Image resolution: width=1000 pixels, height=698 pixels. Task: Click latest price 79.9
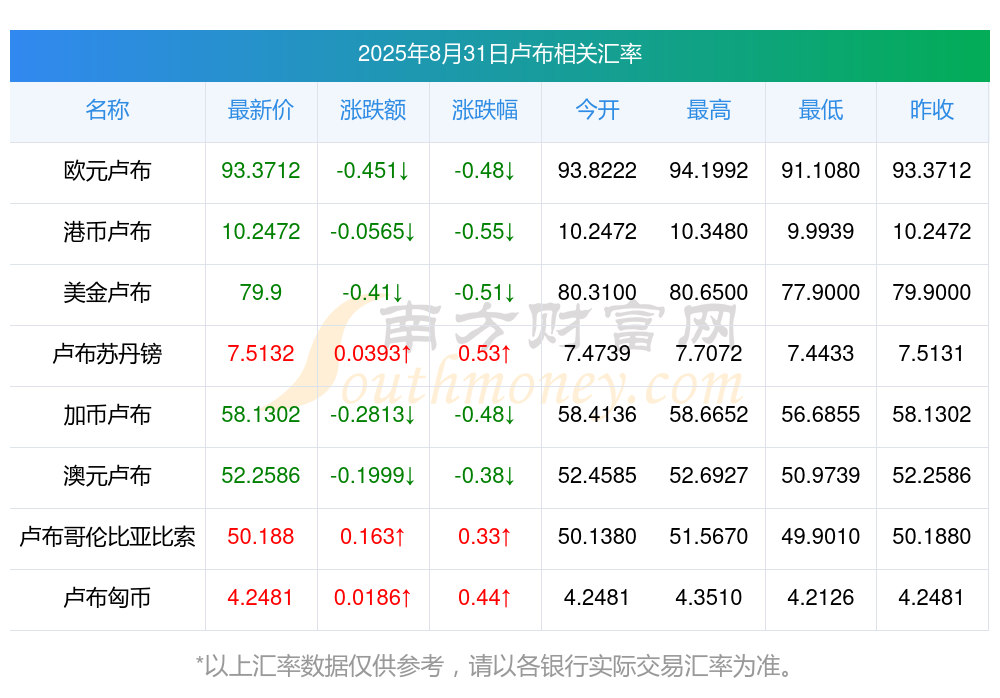click(261, 292)
